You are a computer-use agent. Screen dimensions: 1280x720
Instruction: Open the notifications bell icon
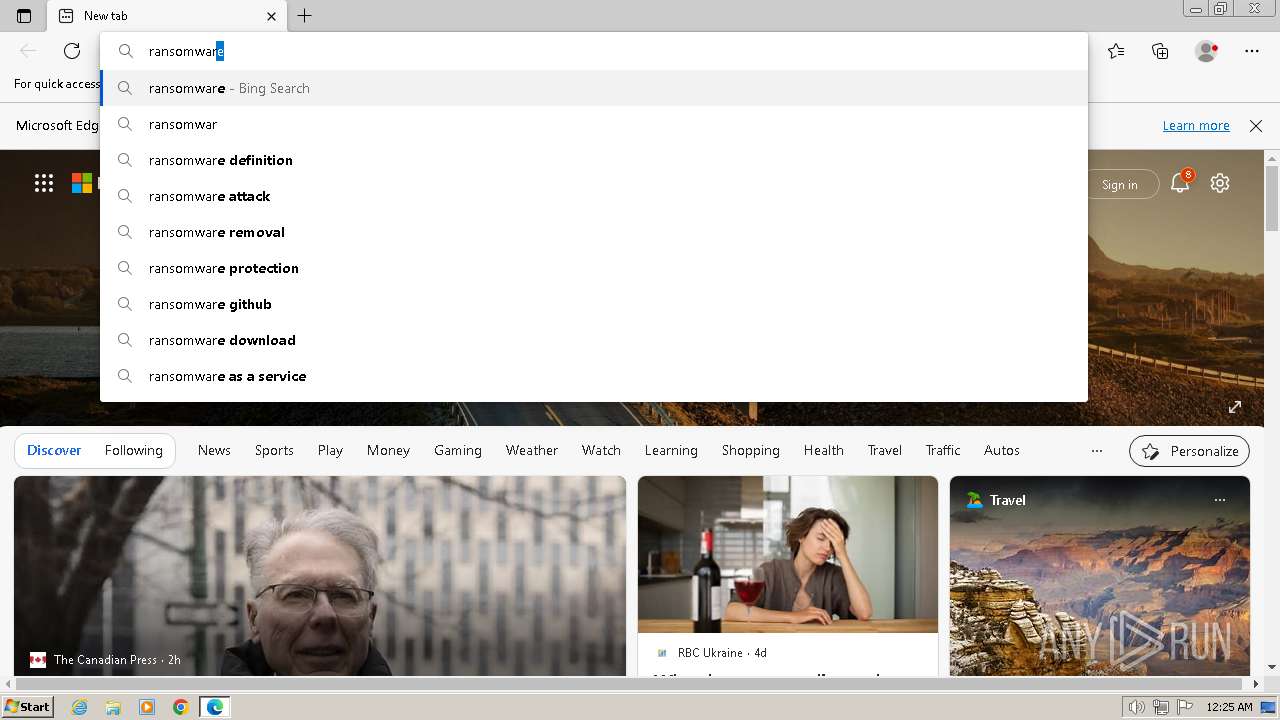tap(1181, 182)
